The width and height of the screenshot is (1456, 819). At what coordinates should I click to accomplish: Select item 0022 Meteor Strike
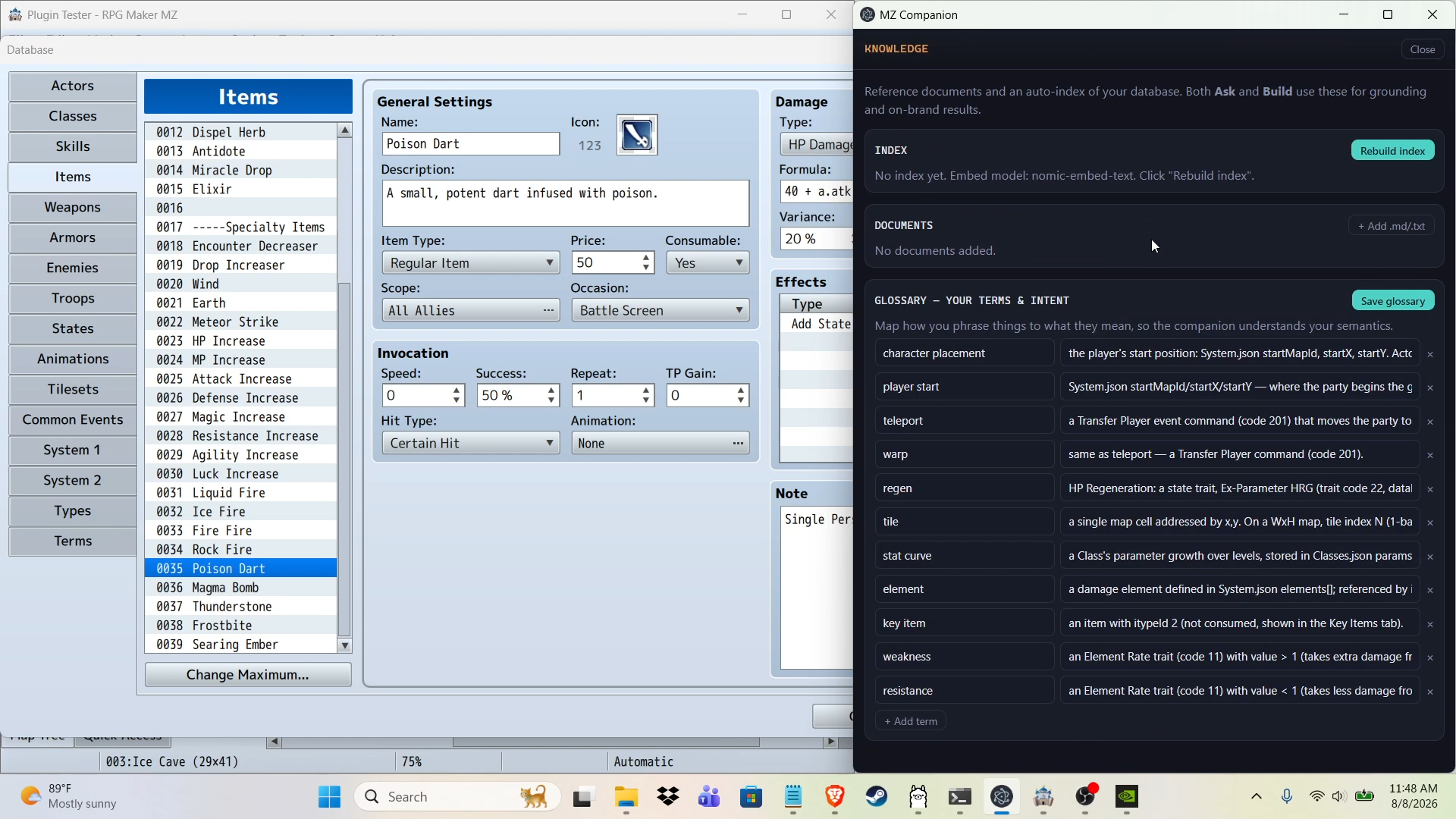click(x=240, y=322)
